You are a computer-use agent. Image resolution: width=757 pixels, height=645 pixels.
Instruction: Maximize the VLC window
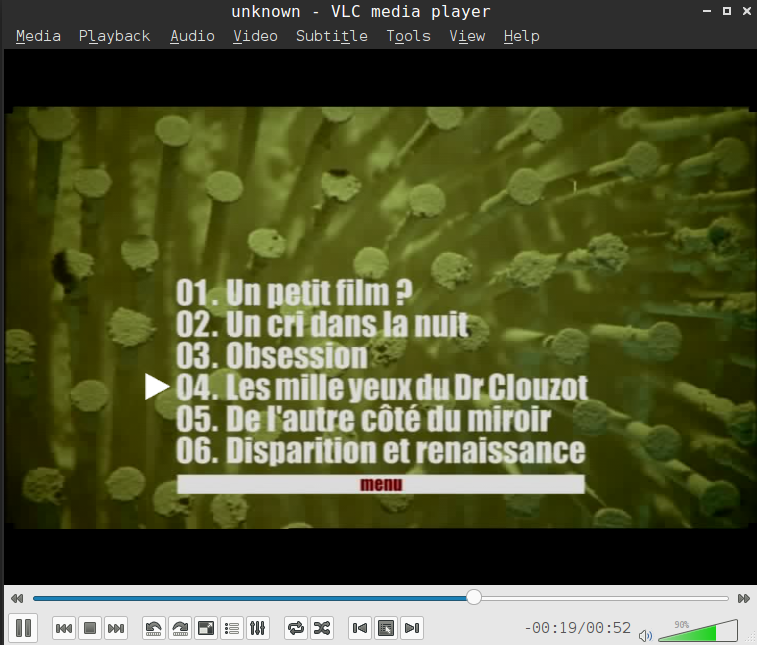coord(727,11)
